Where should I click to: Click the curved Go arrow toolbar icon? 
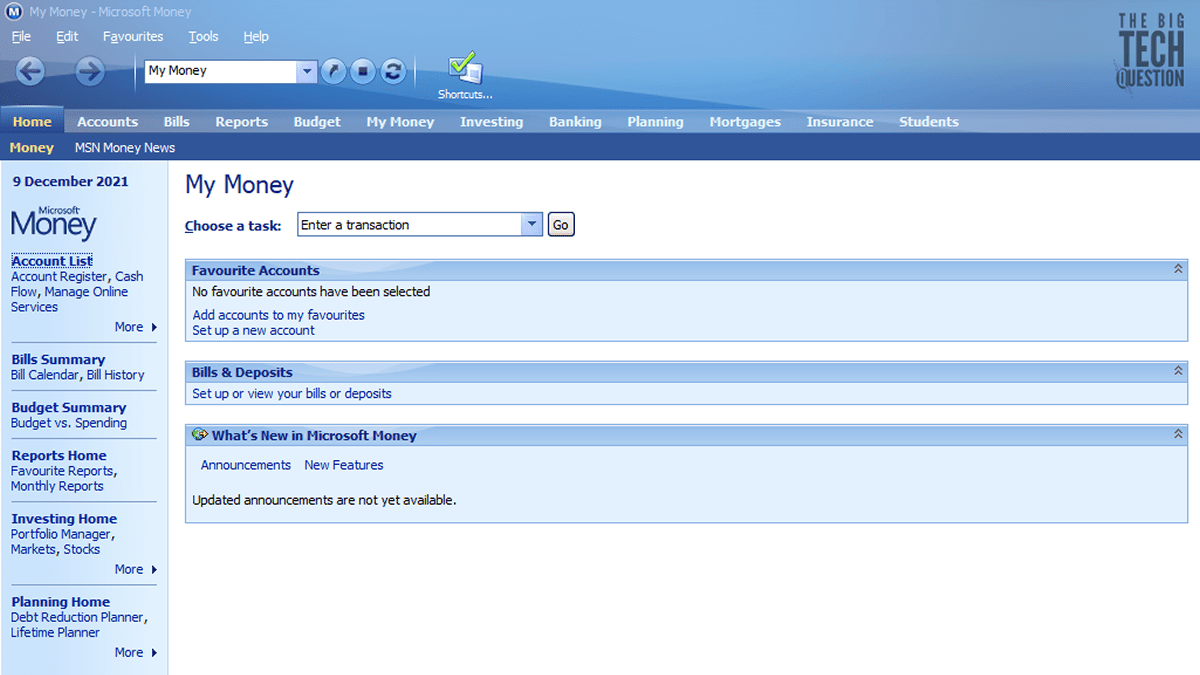pos(332,71)
